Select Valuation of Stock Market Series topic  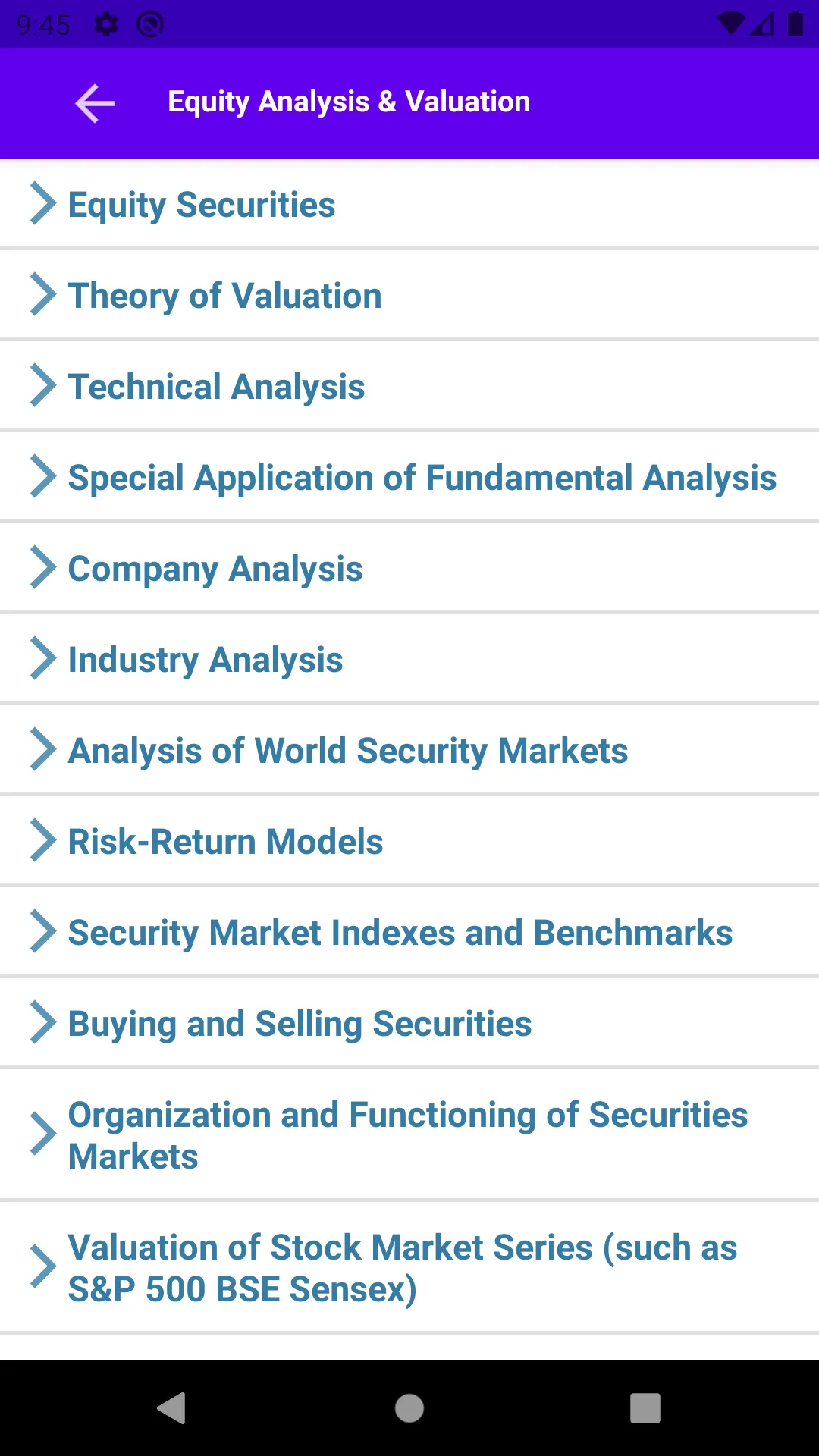409,1267
